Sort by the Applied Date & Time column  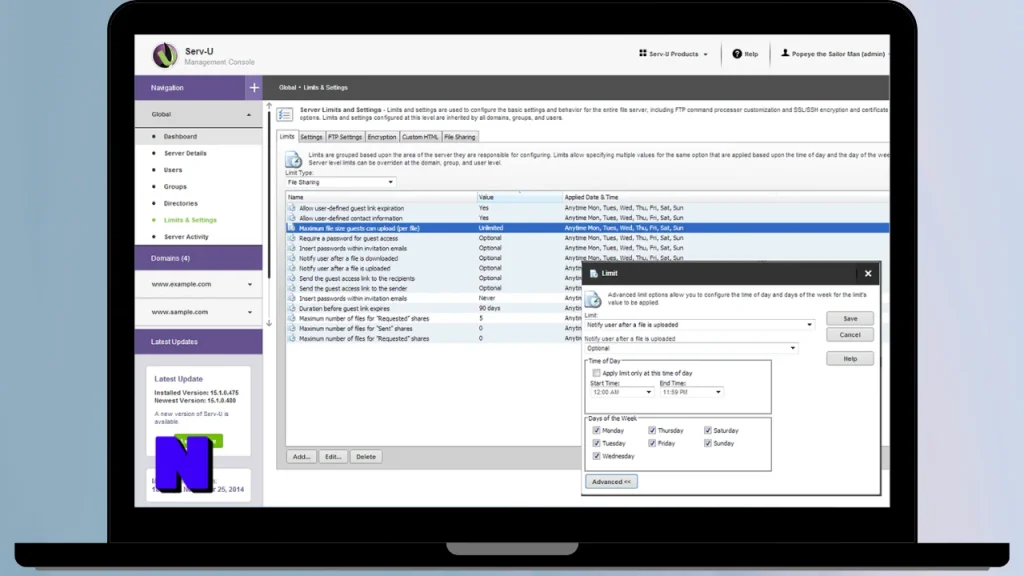725,197
